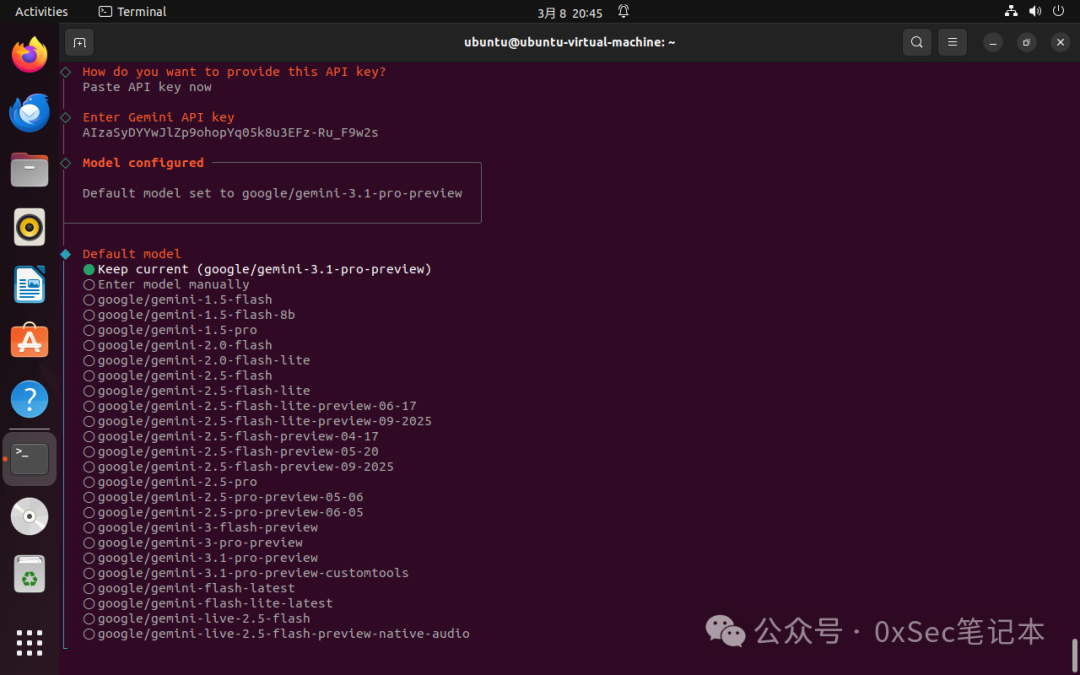Open Ubuntu Software store icon

30,340
